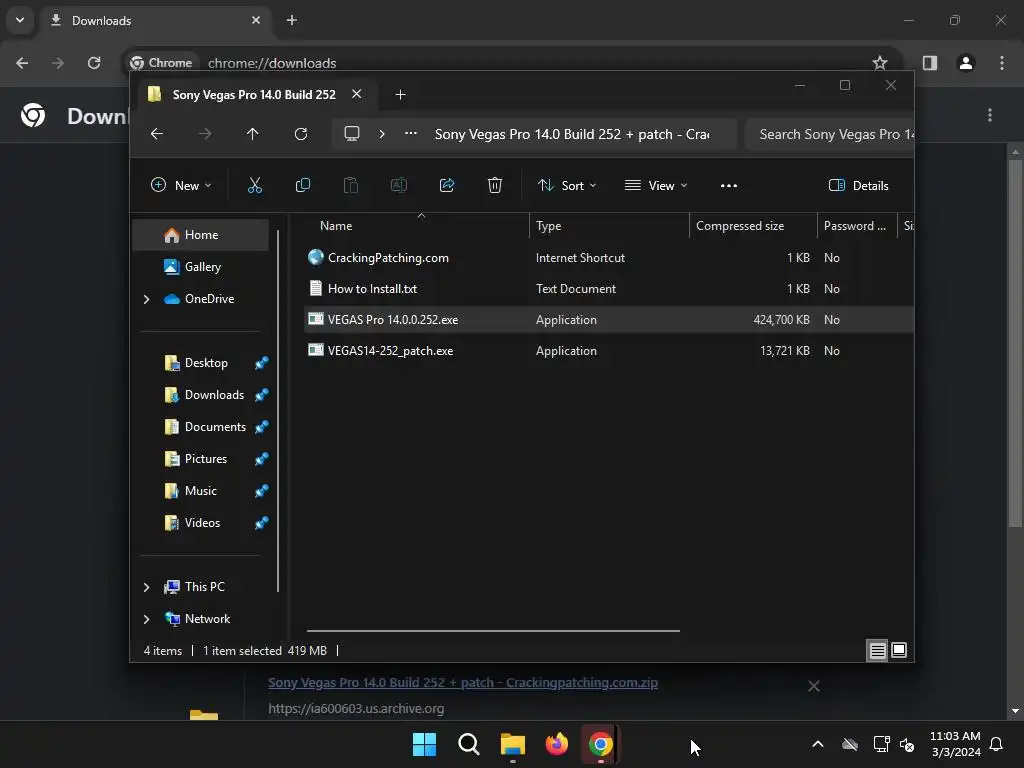Image resolution: width=1024 pixels, height=768 pixels.
Task: Open the Chrome profile icon
Action: tap(966, 63)
